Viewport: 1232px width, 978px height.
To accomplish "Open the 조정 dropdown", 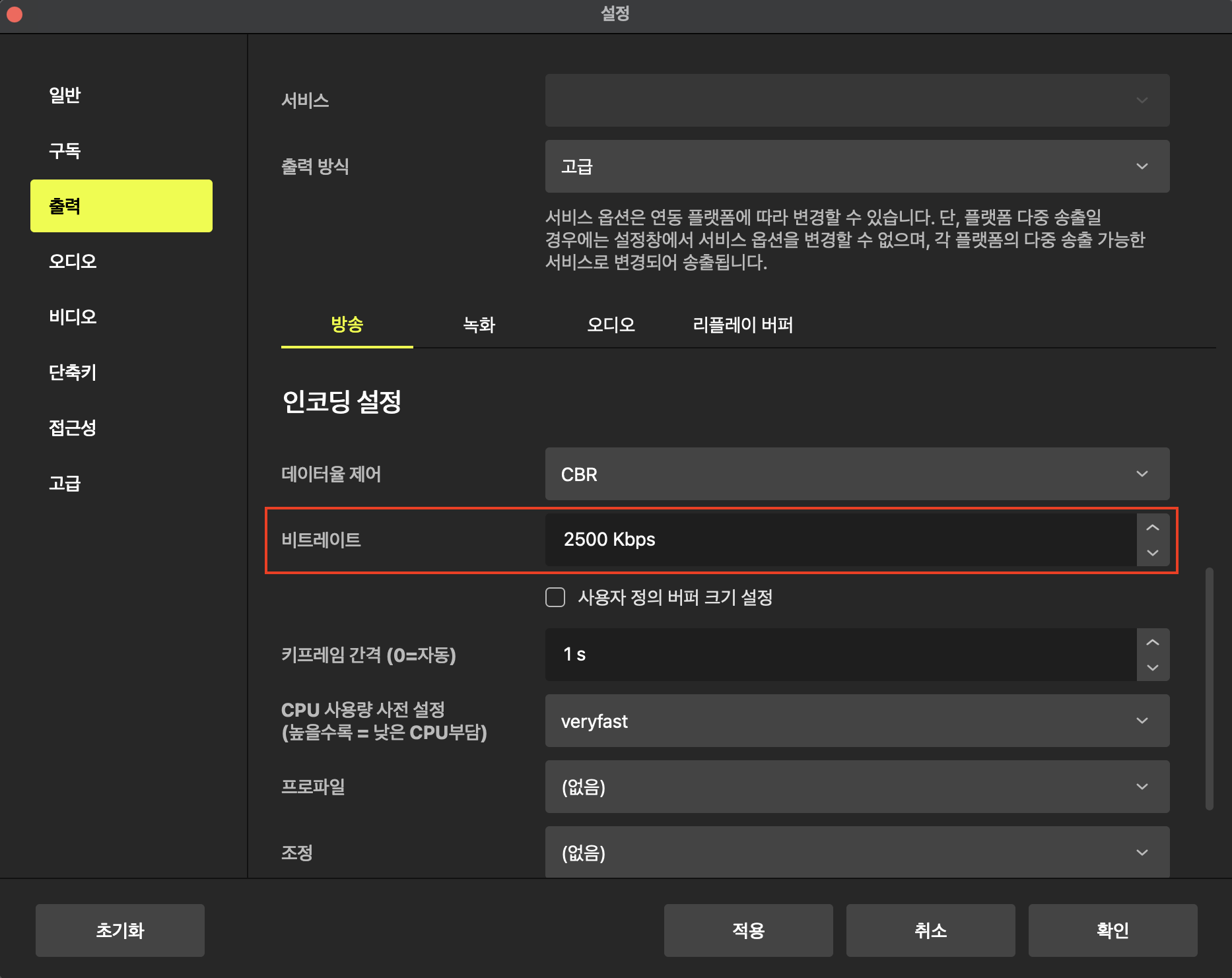I will point(856,852).
